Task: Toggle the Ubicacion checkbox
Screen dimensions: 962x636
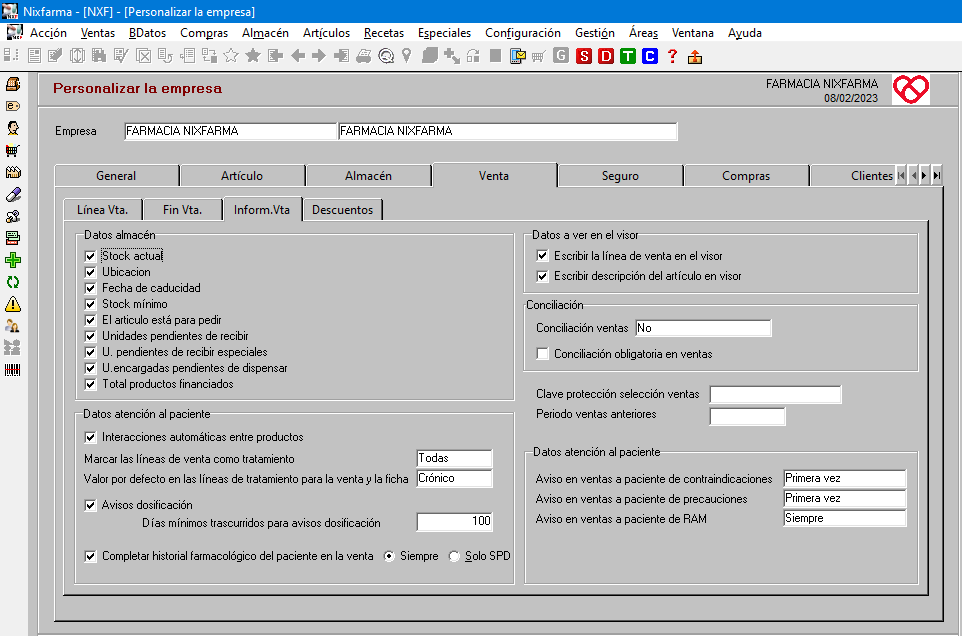Action: pos(91,272)
